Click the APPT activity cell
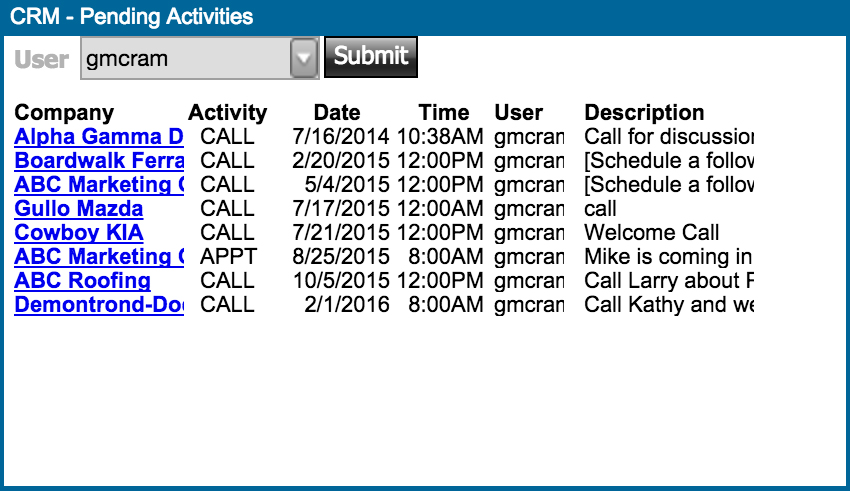This screenshot has height=491, width=850. coord(228,257)
